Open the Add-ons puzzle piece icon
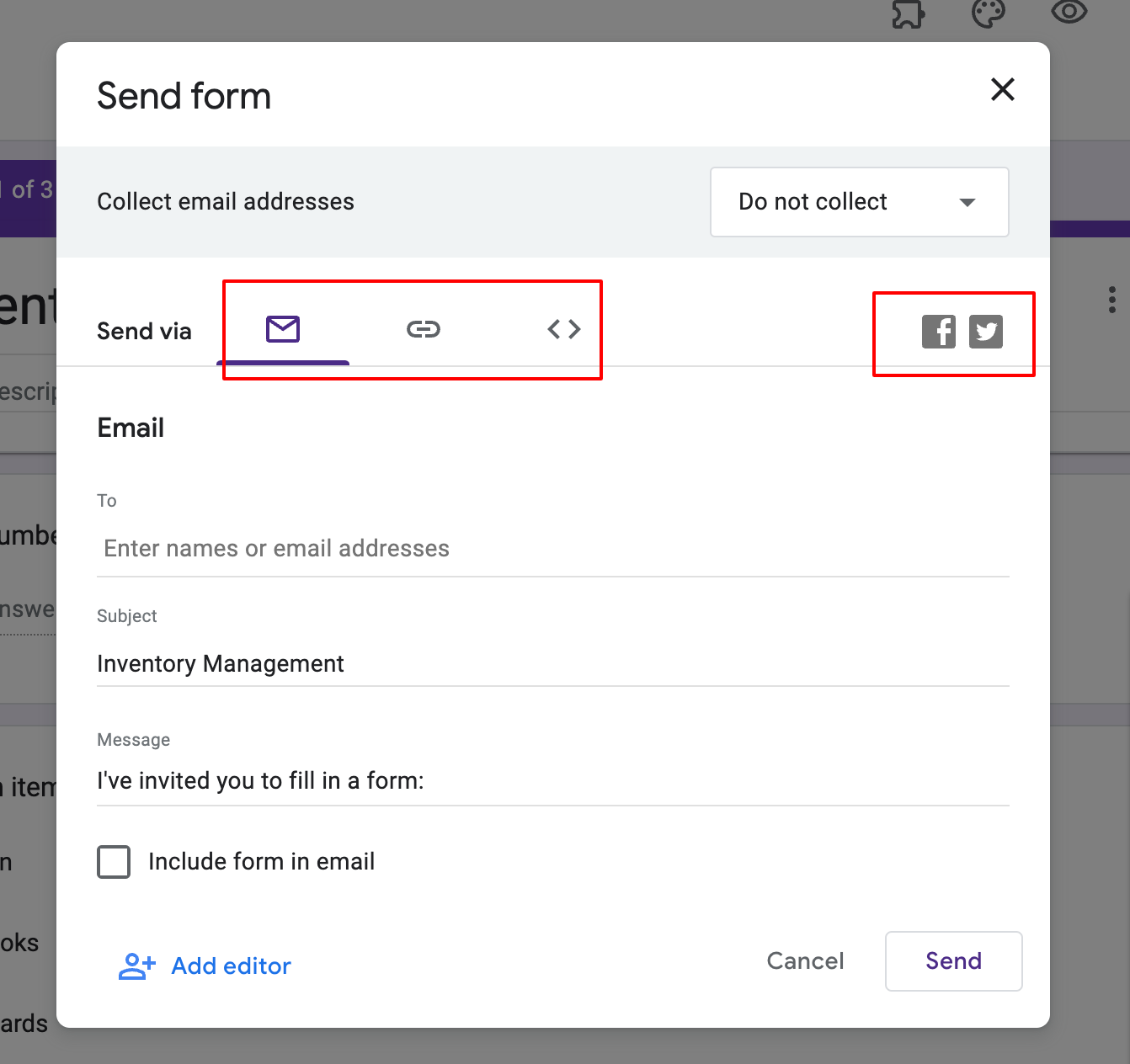The height and width of the screenshot is (1064, 1130). point(908,13)
